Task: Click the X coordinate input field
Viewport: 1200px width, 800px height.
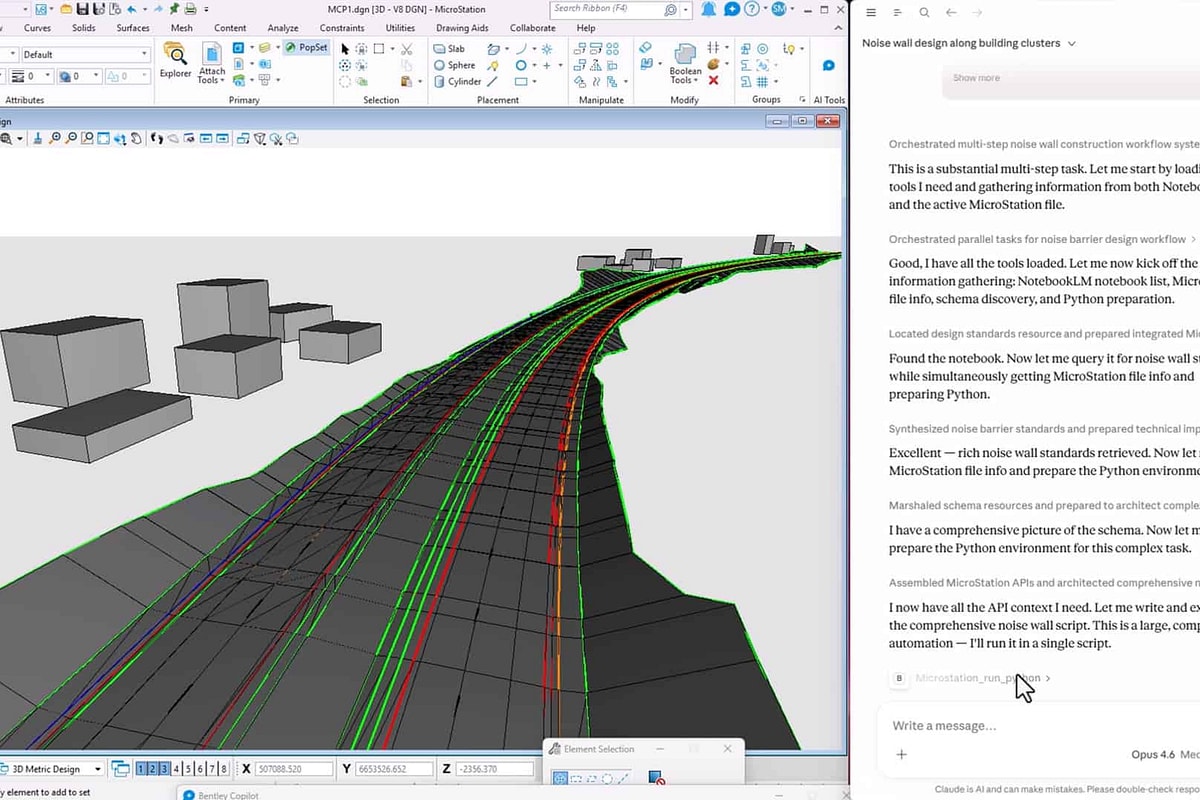Action: coord(294,769)
